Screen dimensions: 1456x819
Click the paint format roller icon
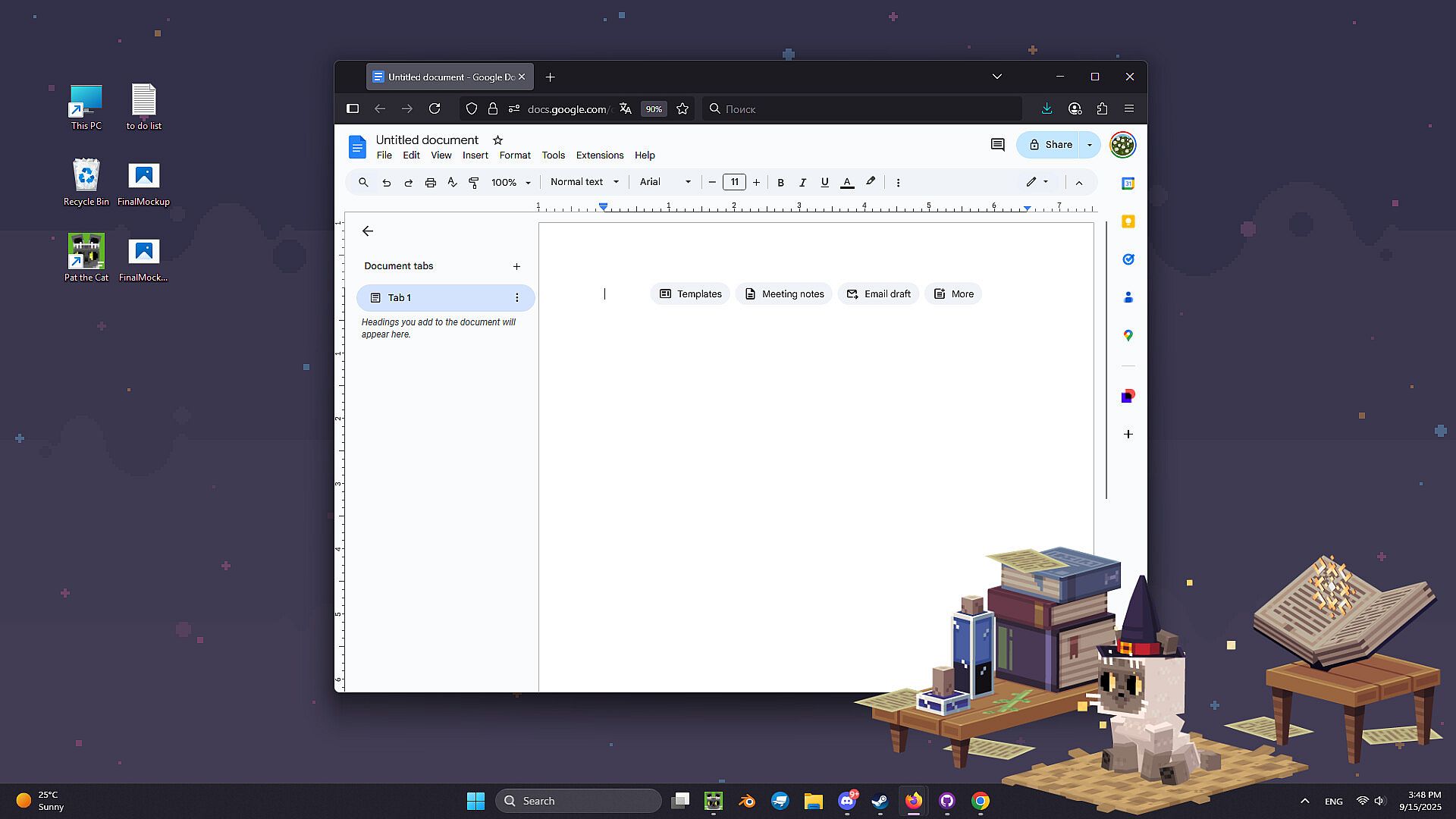point(474,183)
